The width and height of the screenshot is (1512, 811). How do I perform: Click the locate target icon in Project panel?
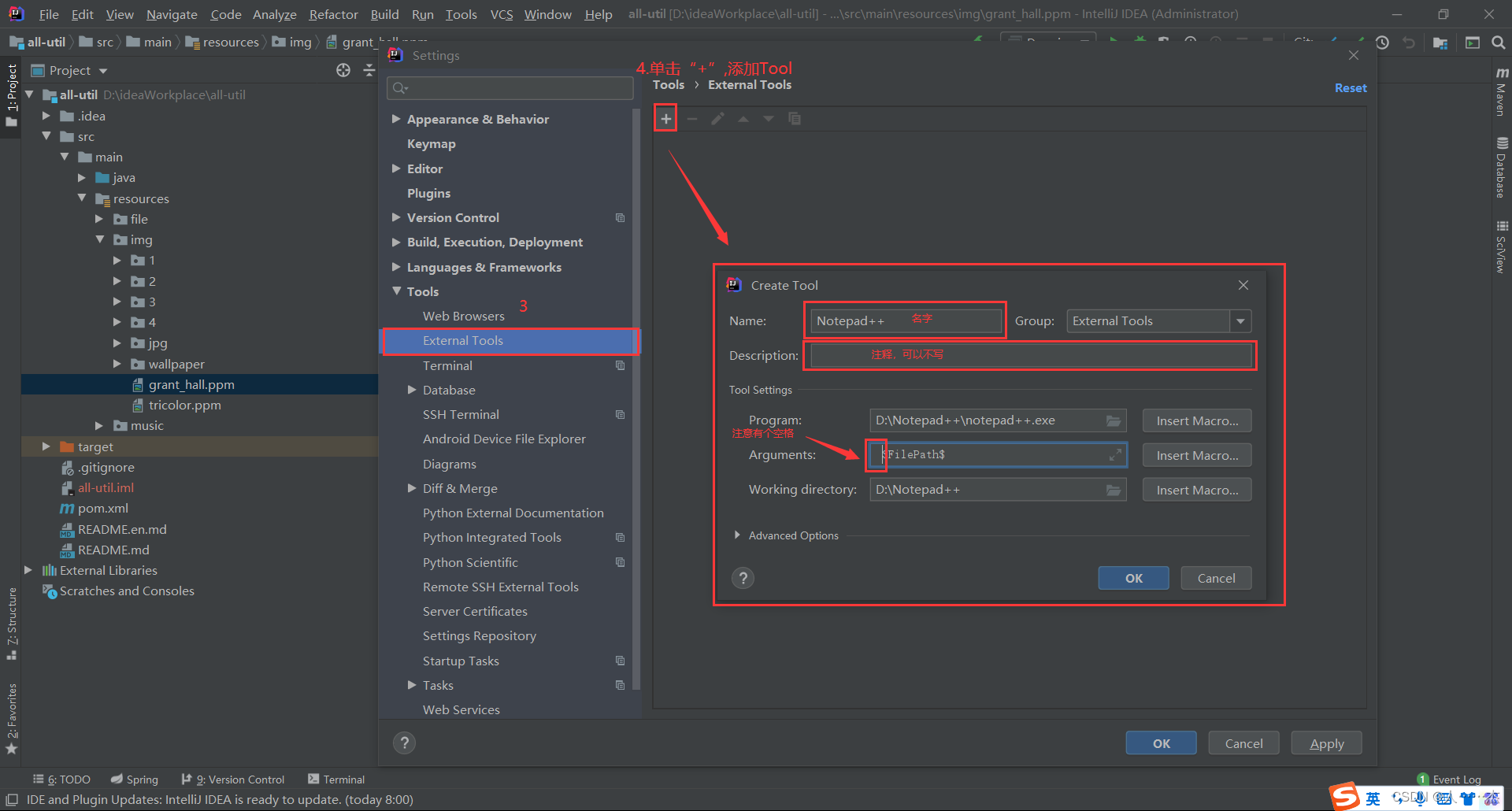coord(343,70)
